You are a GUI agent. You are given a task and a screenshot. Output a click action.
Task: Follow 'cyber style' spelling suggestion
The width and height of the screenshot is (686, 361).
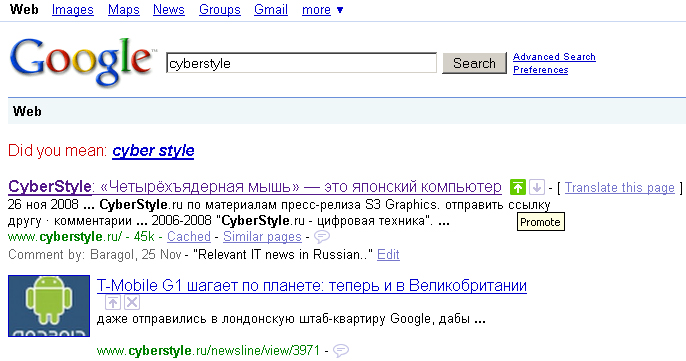153,151
